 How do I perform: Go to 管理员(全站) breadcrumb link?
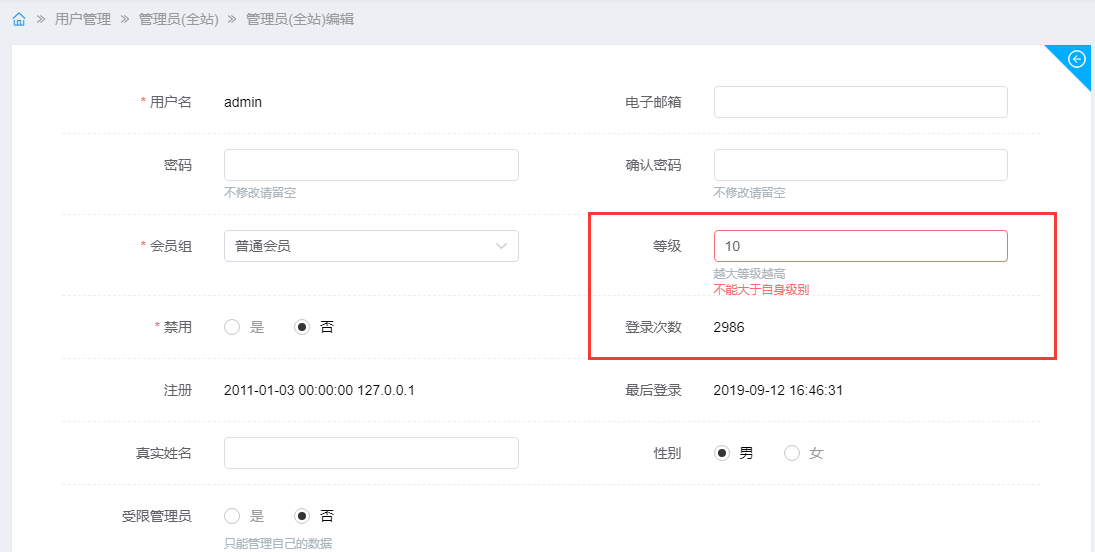pyautogui.click(x=178, y=19)
